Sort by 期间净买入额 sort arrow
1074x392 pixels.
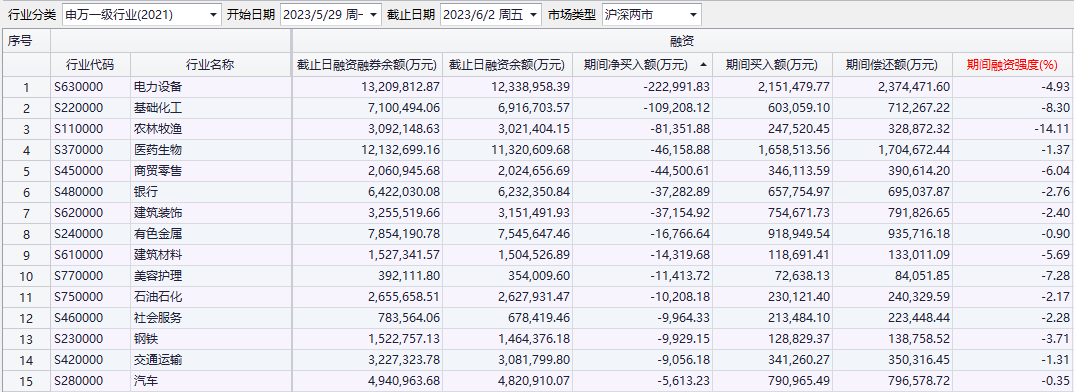point(703,65)
